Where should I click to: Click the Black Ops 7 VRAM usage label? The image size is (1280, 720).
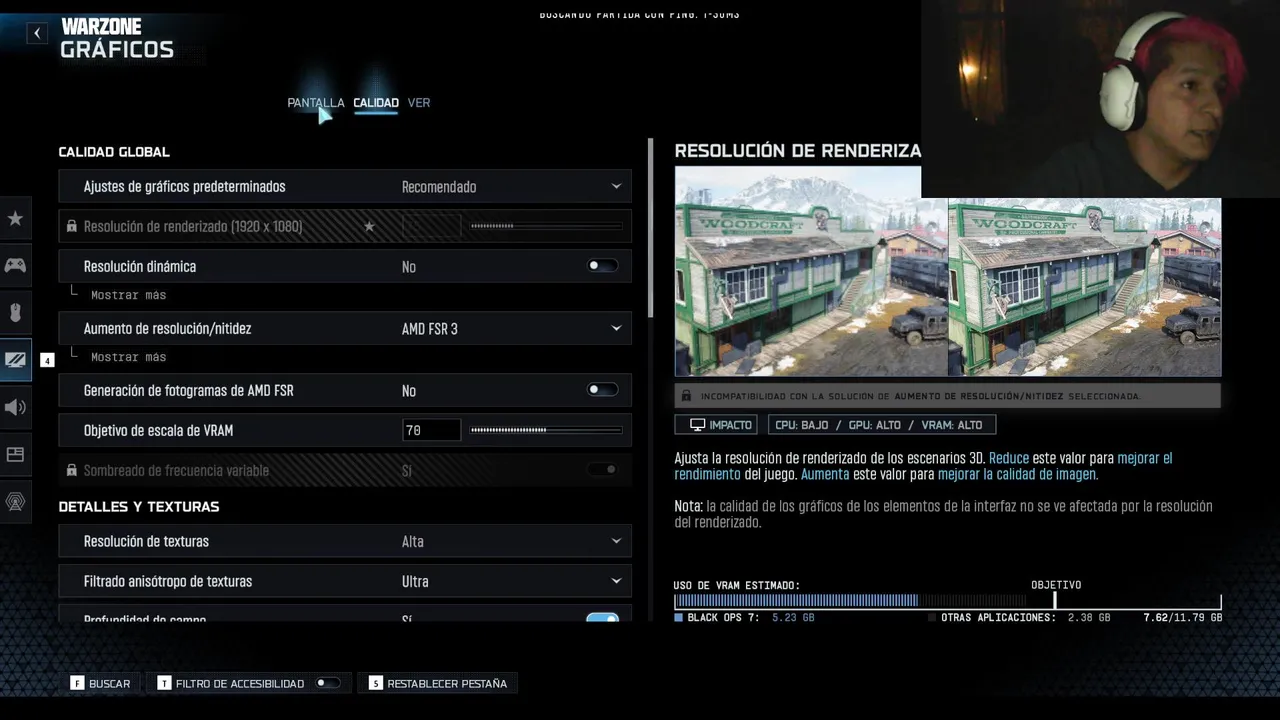(x=744, y=618)
